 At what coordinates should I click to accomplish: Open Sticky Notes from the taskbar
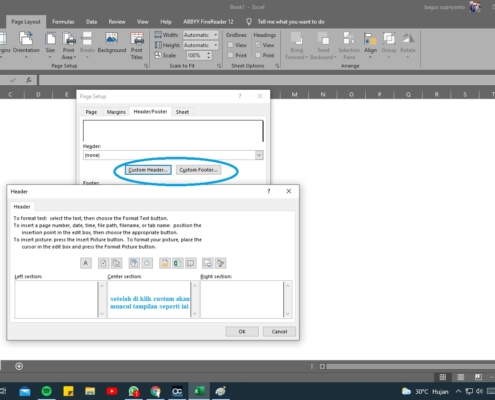68,391
